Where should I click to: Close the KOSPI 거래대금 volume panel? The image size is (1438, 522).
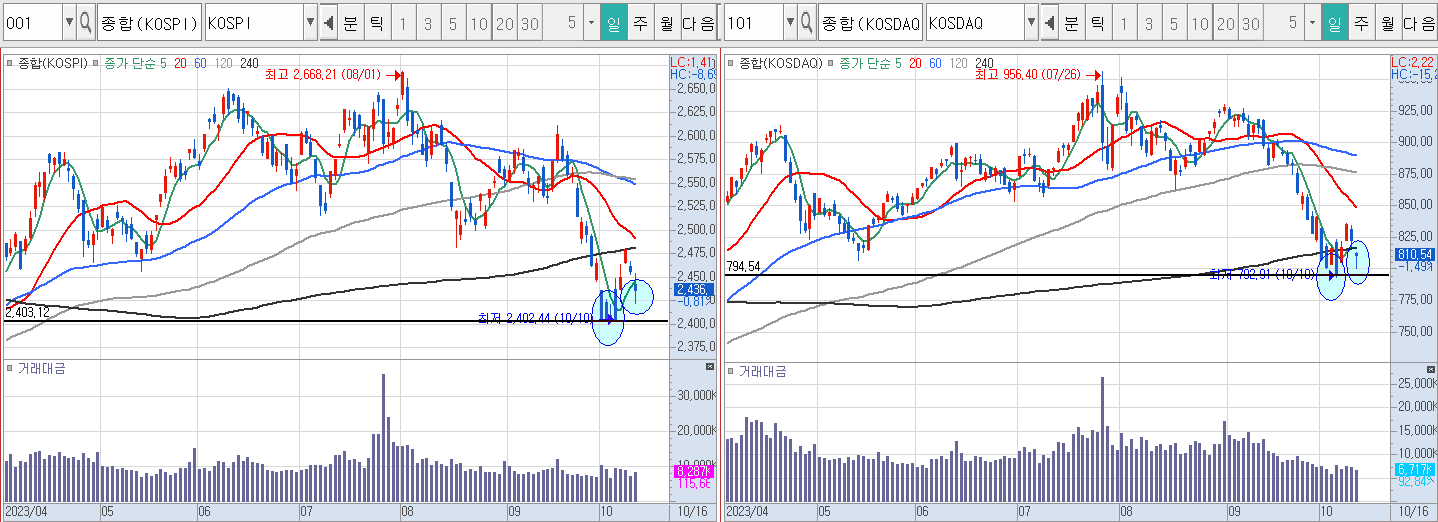point(710,368)
